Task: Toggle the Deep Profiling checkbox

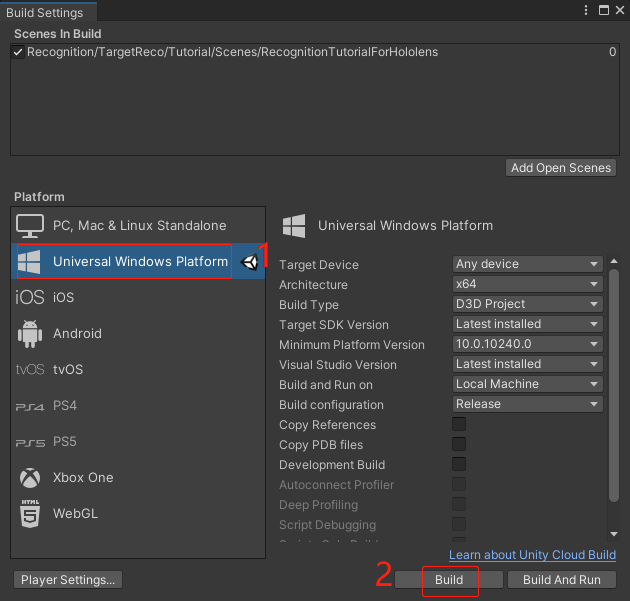Action: click(x=459, y=504)
